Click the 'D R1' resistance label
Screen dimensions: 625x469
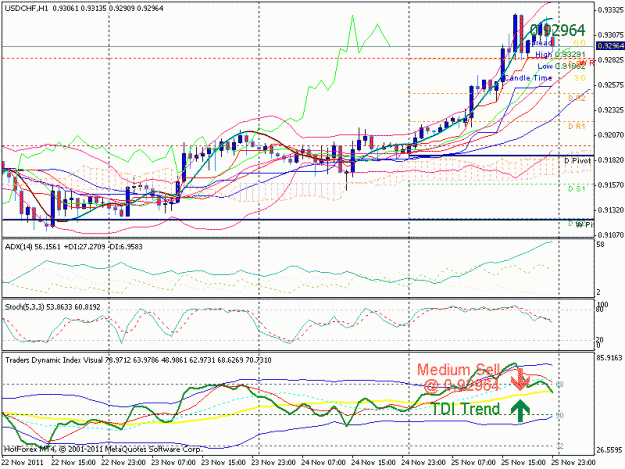[577, 126]
